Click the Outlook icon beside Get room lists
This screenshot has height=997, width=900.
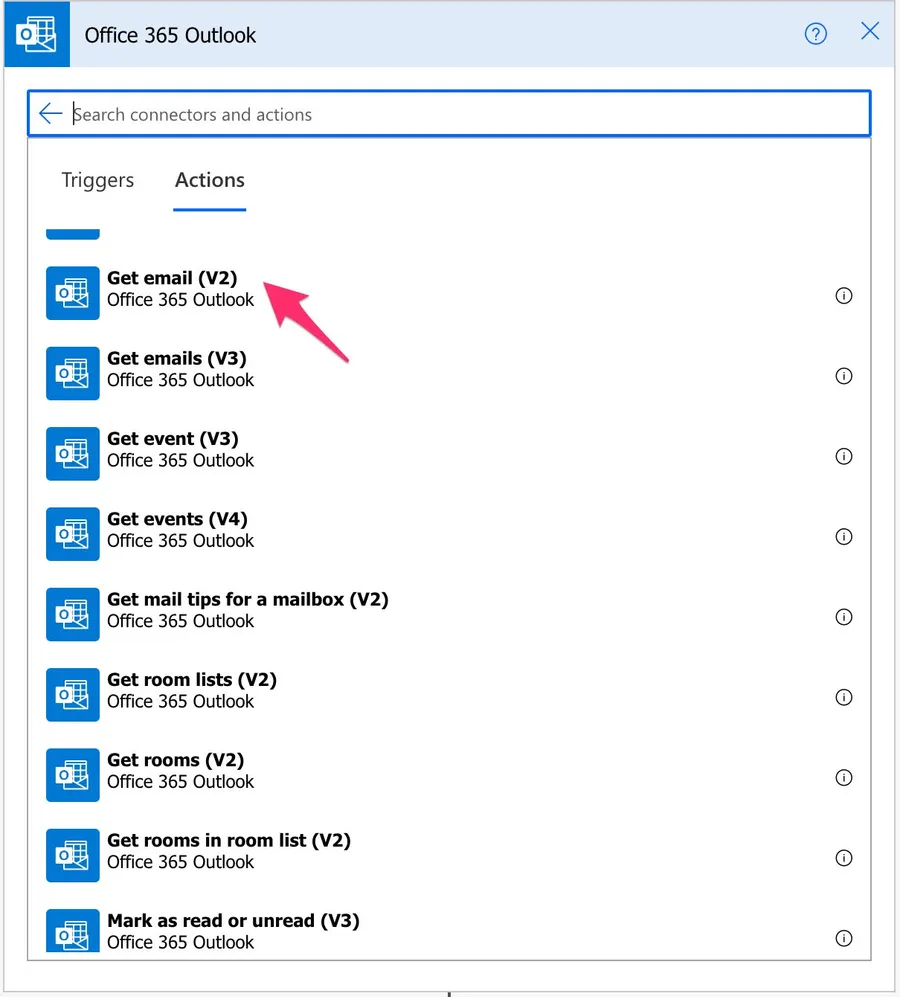point(73,695)
